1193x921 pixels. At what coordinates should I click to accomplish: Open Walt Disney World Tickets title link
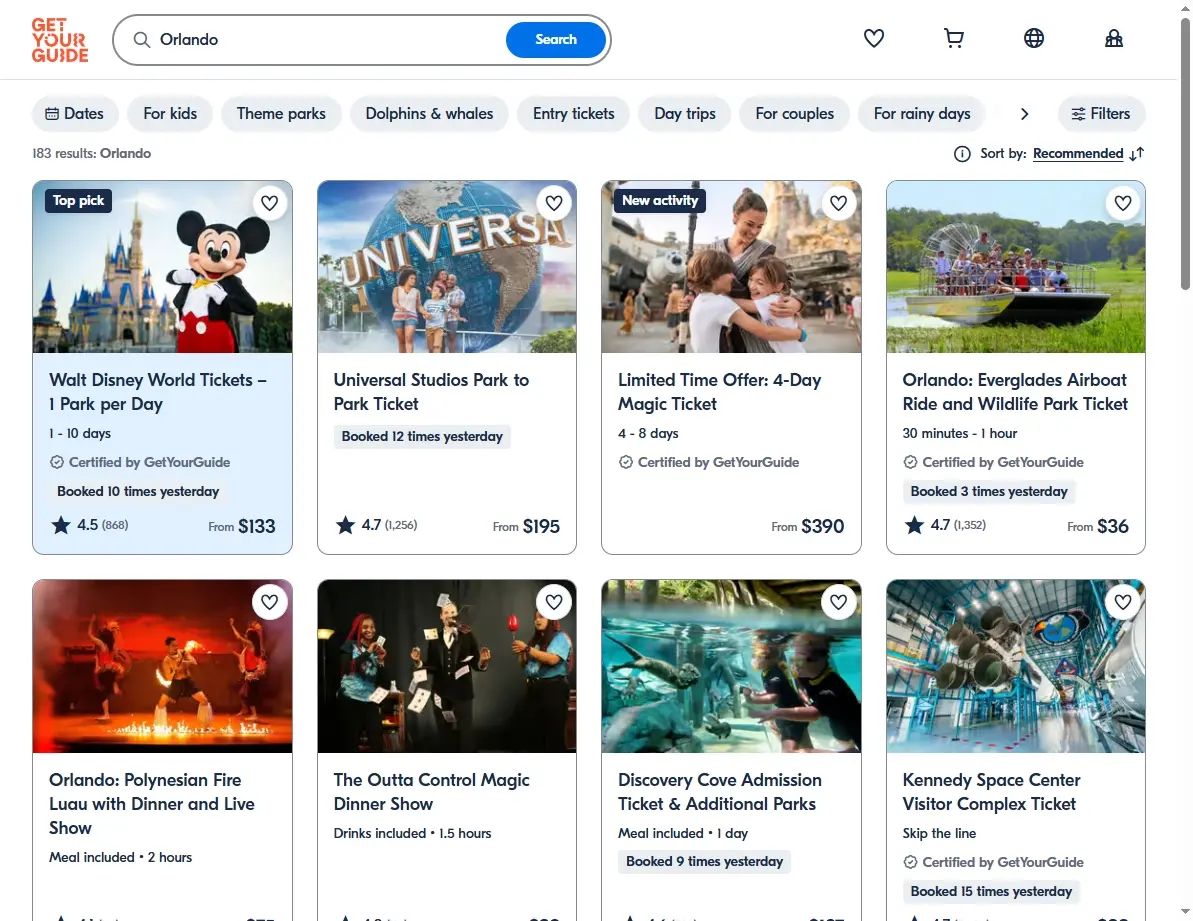click(x=157, y=392)
